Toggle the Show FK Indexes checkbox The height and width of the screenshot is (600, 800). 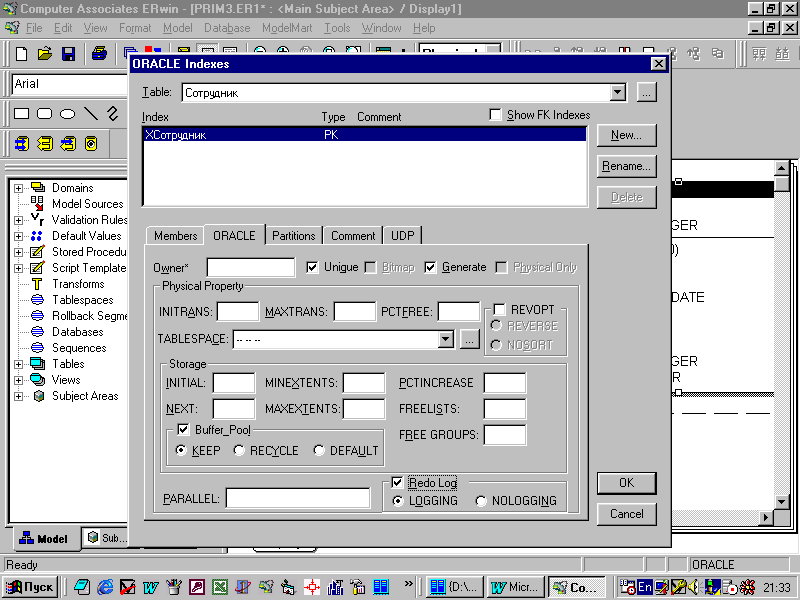495,115
